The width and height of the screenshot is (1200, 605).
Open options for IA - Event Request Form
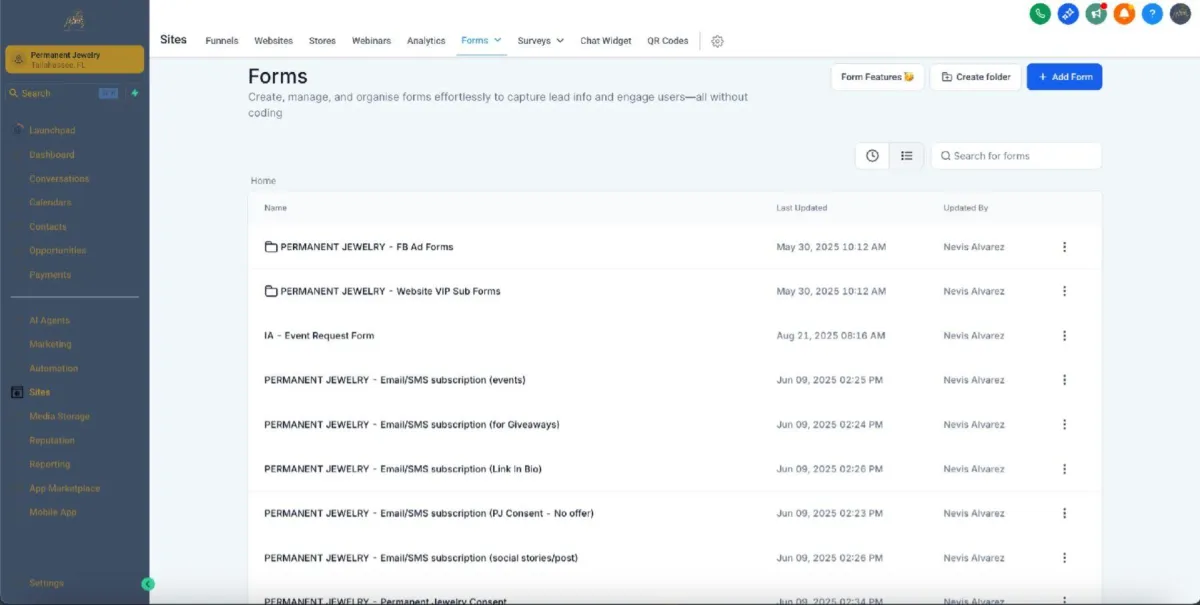click(x=1064, y=336)
